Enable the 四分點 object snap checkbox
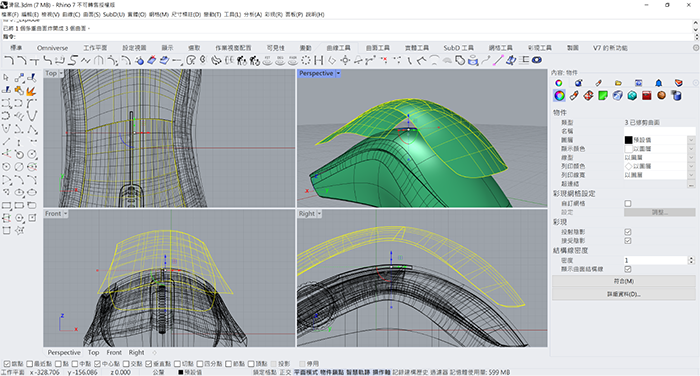 200,364
